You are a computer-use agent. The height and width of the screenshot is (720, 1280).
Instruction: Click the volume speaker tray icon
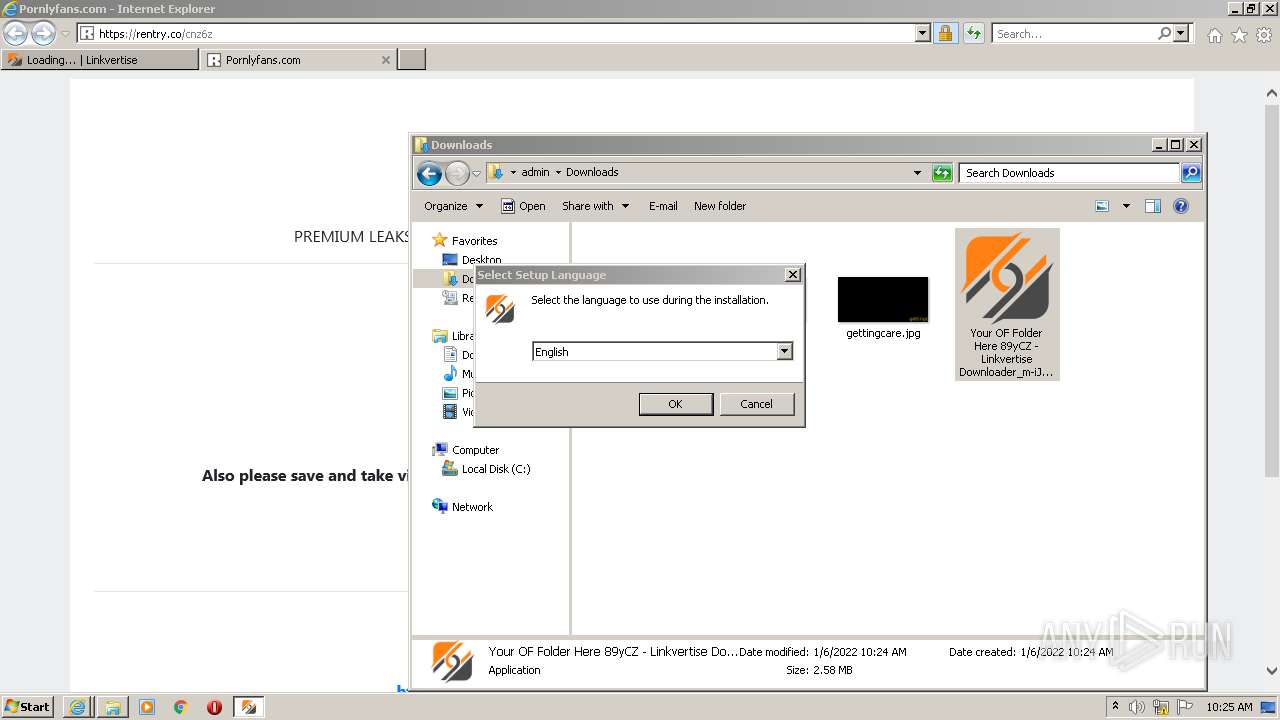(x=1137, y=707)
